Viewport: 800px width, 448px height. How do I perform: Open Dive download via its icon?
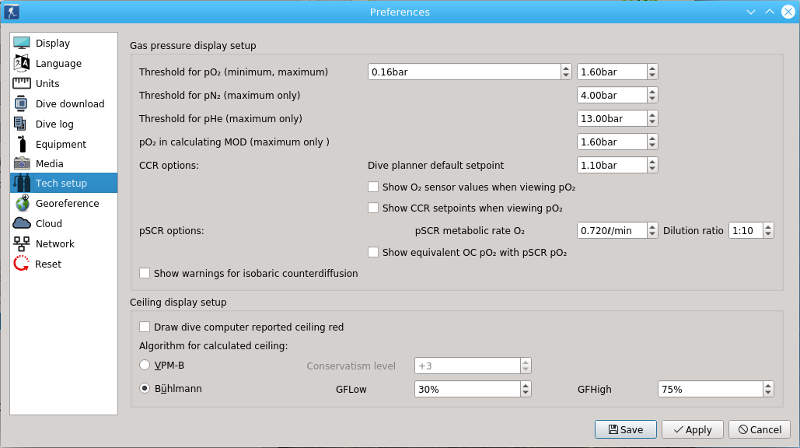tap(22, 103)
